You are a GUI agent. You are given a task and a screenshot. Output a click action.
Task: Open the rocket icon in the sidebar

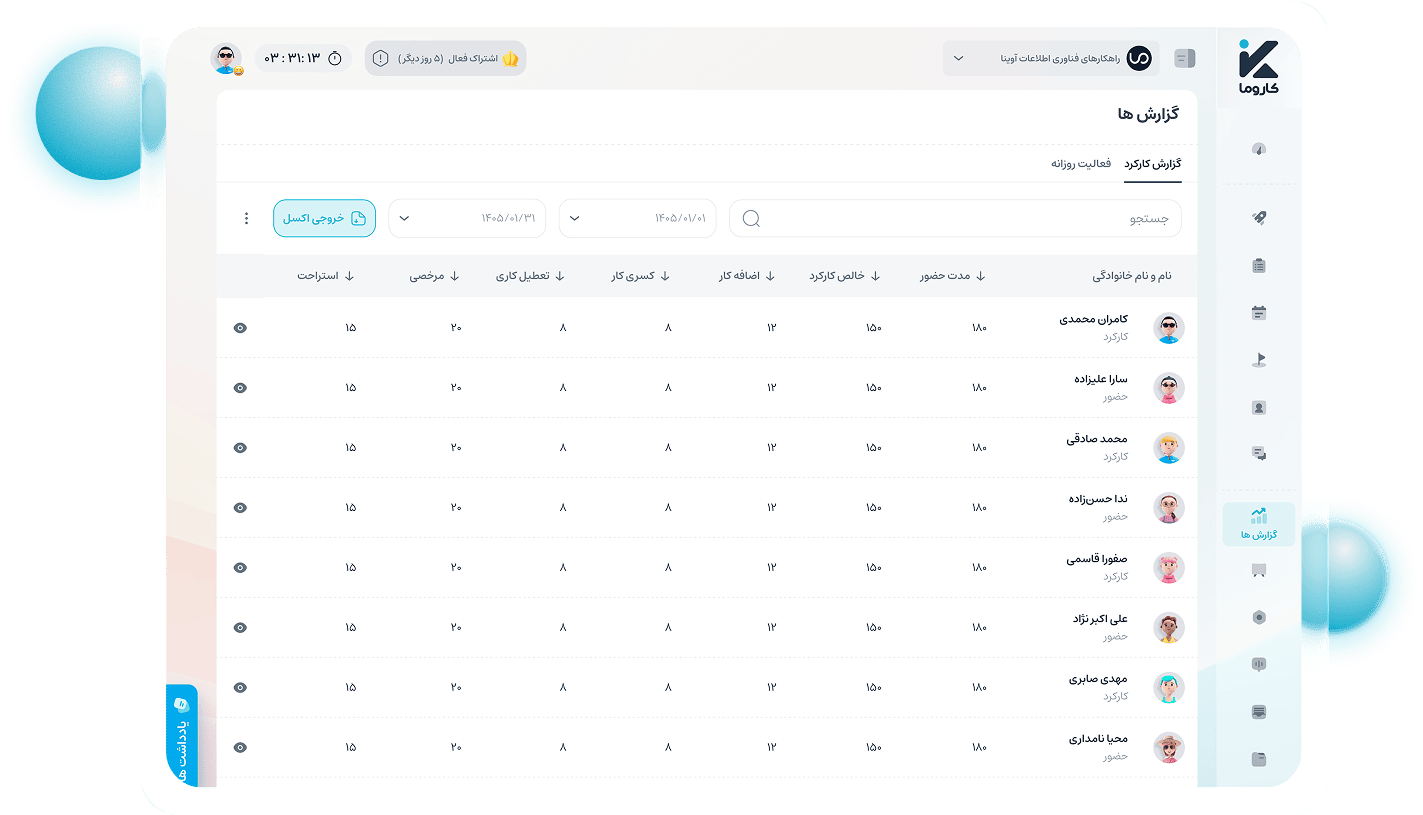pos(1259,217)
